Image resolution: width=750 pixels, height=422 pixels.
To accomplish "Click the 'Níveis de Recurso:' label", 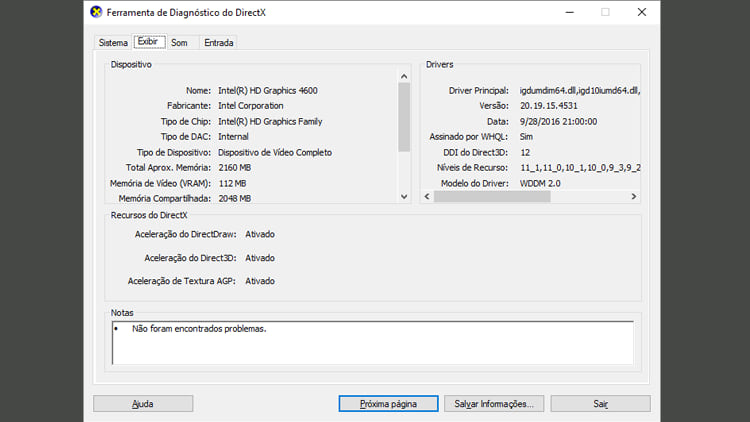I will [x=473, y=167].
